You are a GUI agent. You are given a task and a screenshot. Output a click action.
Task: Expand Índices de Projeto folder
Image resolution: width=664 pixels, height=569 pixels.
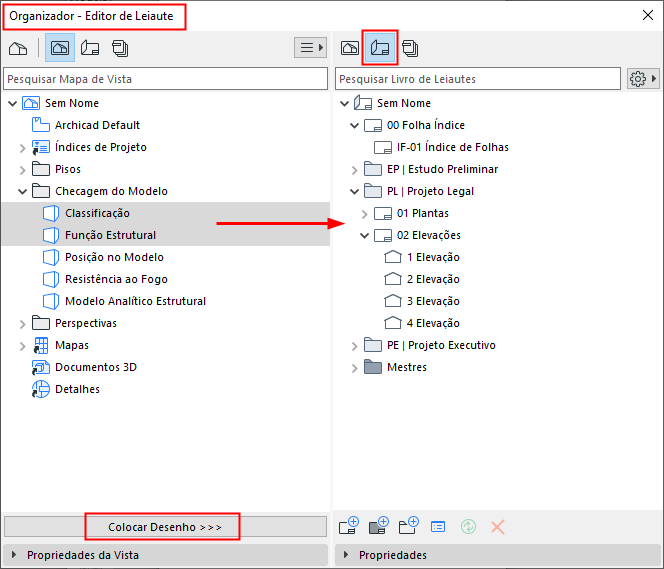[x=22, y=148]
